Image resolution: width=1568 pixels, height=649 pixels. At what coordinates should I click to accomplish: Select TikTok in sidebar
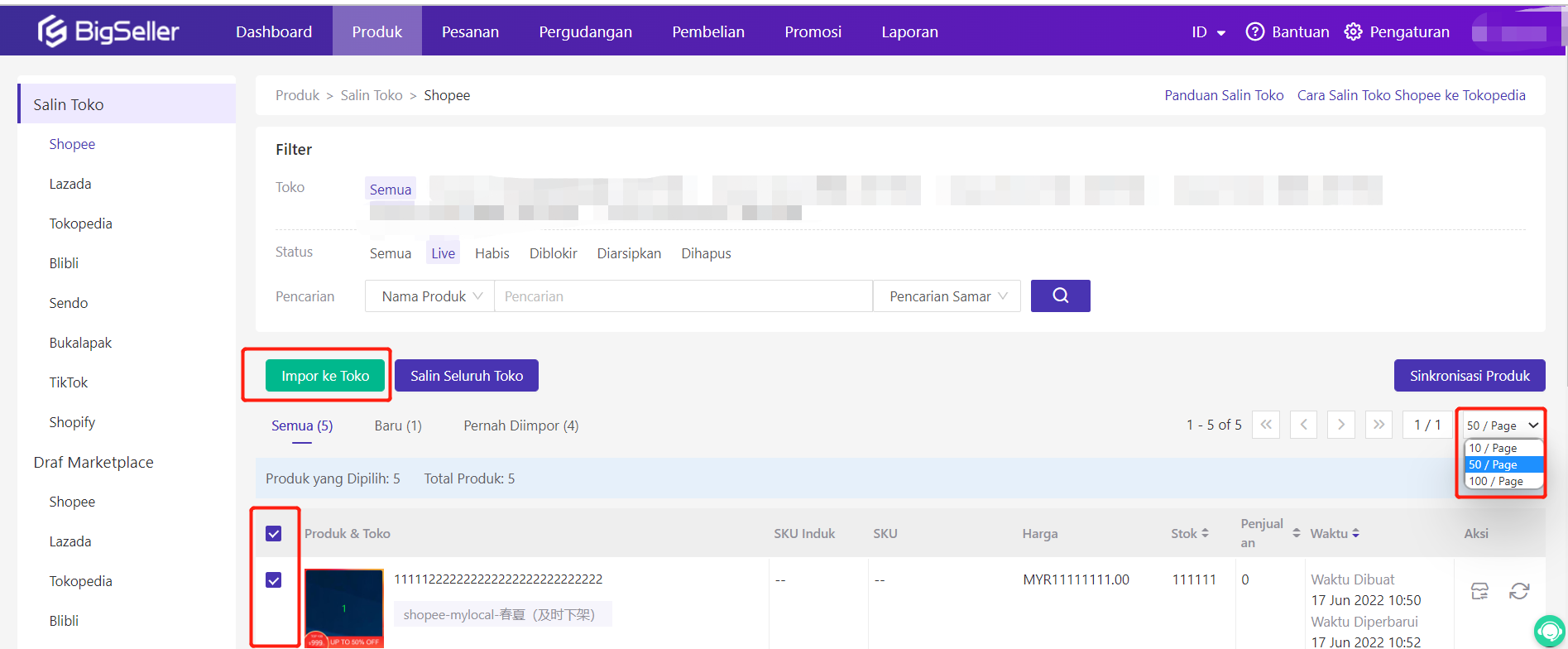(x=68, y=382)
